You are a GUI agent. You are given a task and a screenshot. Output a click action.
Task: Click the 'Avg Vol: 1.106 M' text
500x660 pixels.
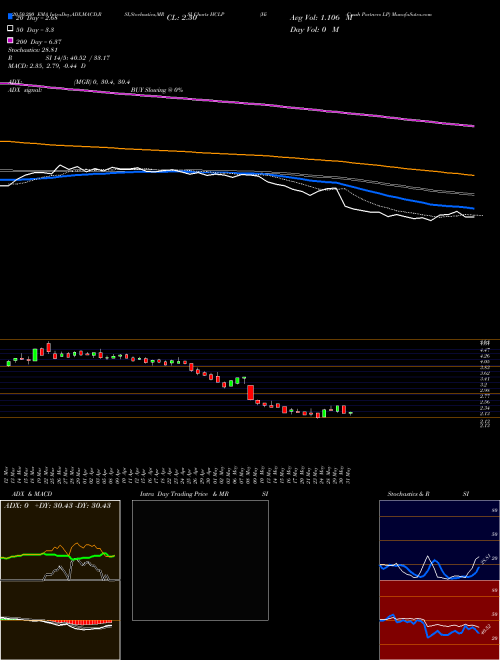[x=321, y=18]
